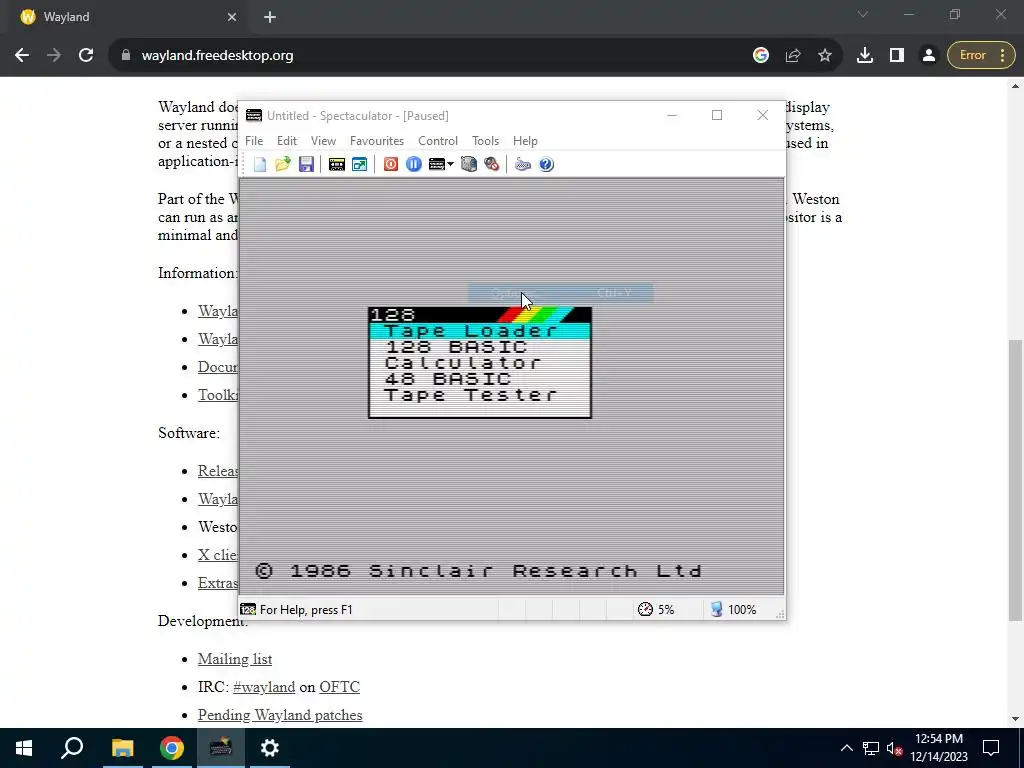Open the OFTC link

pyautogui.click(x=340, y=687)
